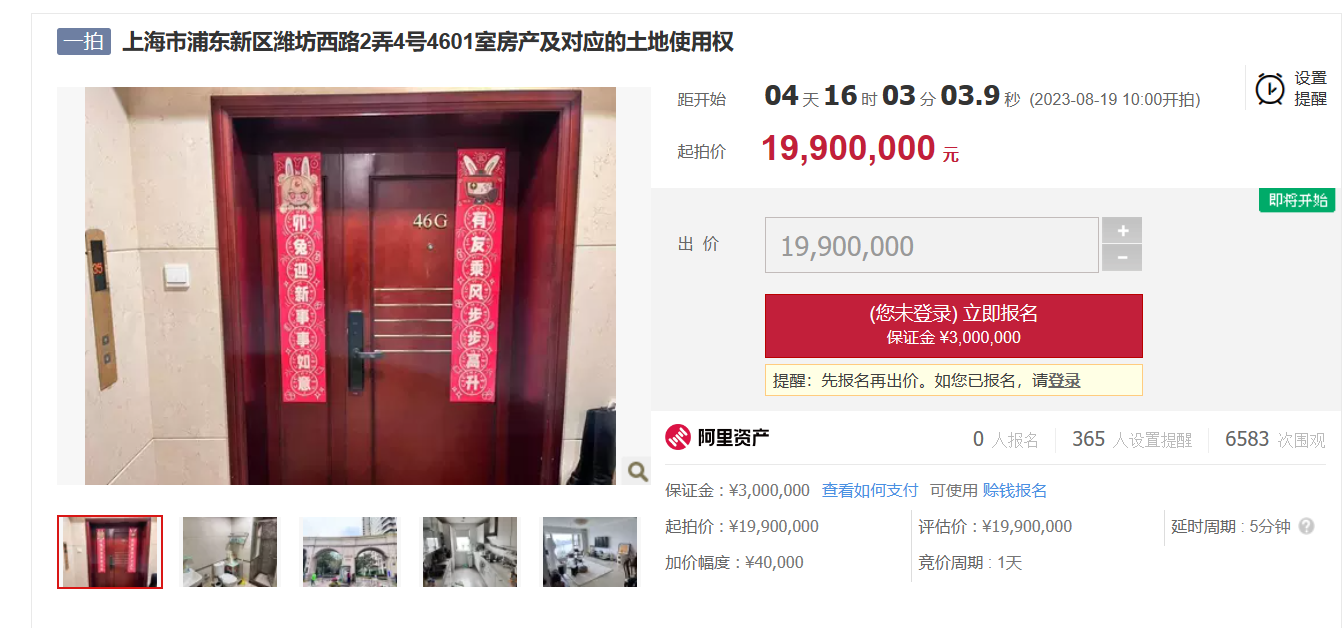Screen dimensions: 1342x628
Task: Click the main door photo
Action: 350,286
